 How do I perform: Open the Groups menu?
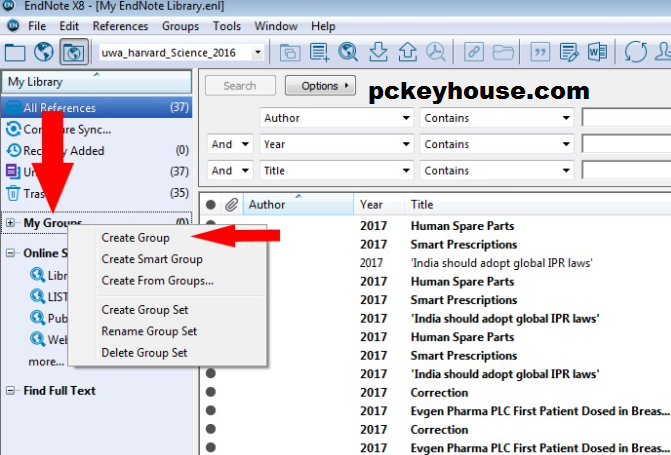tap(180, 26)
